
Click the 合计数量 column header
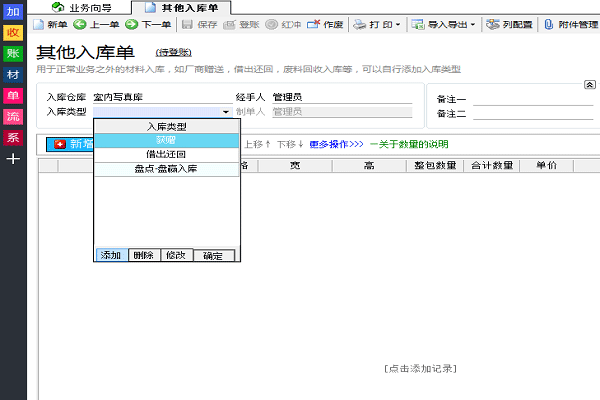[x=492, y=166]
